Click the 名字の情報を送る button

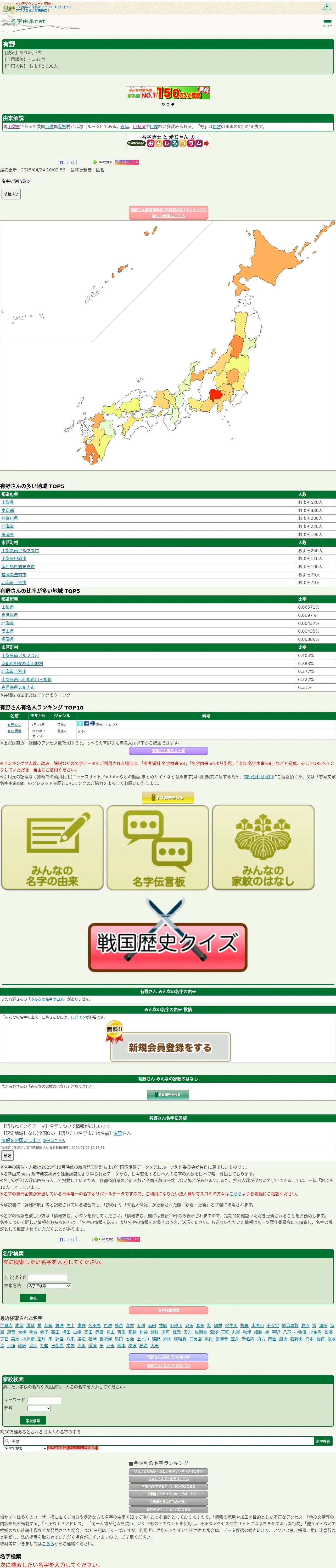(16, 181)
